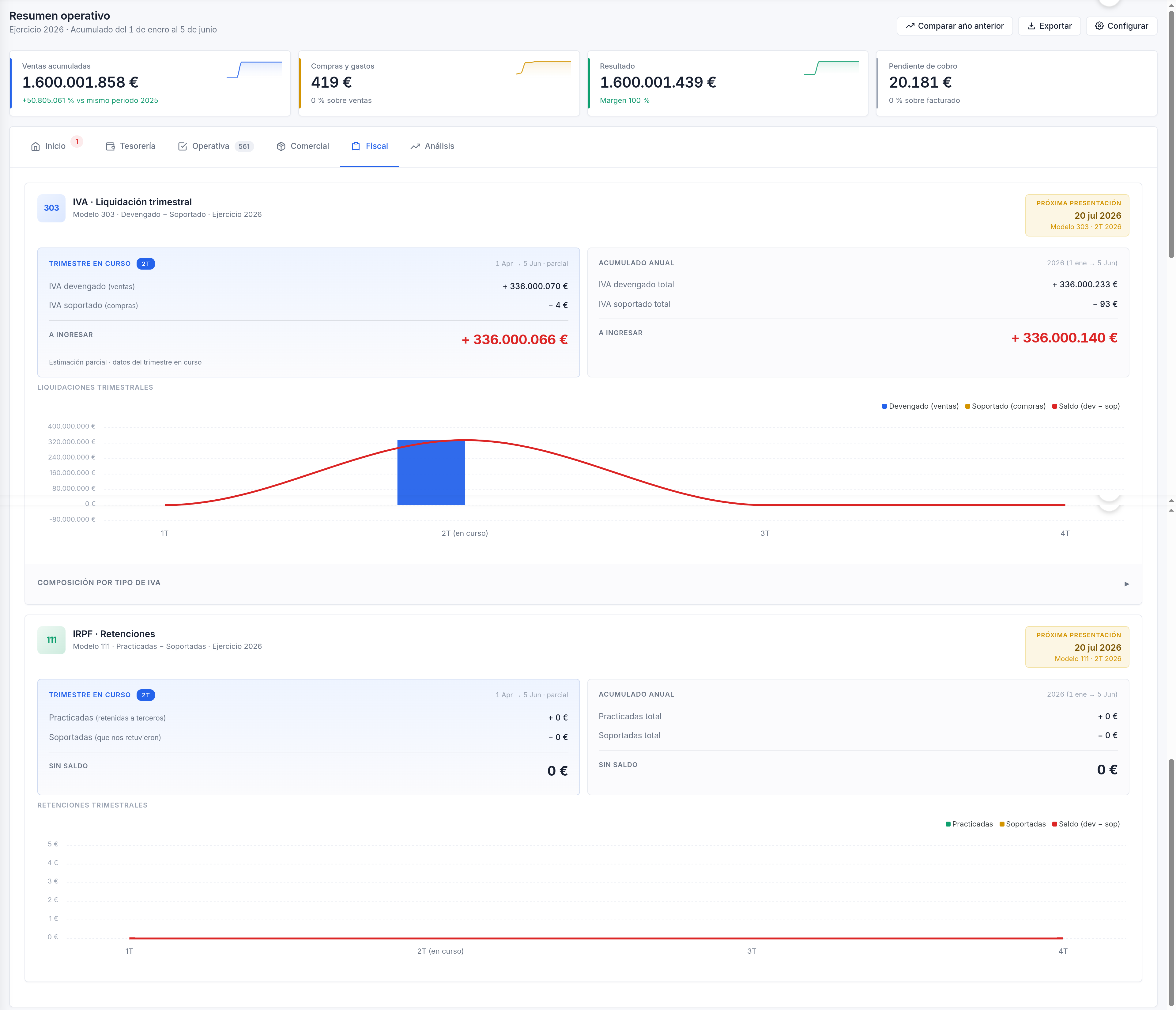The width and height of the screenshot is (1176, 1014).
Task: Click the 561 counter badge on Operativa
Action: (x=244, y=146)
